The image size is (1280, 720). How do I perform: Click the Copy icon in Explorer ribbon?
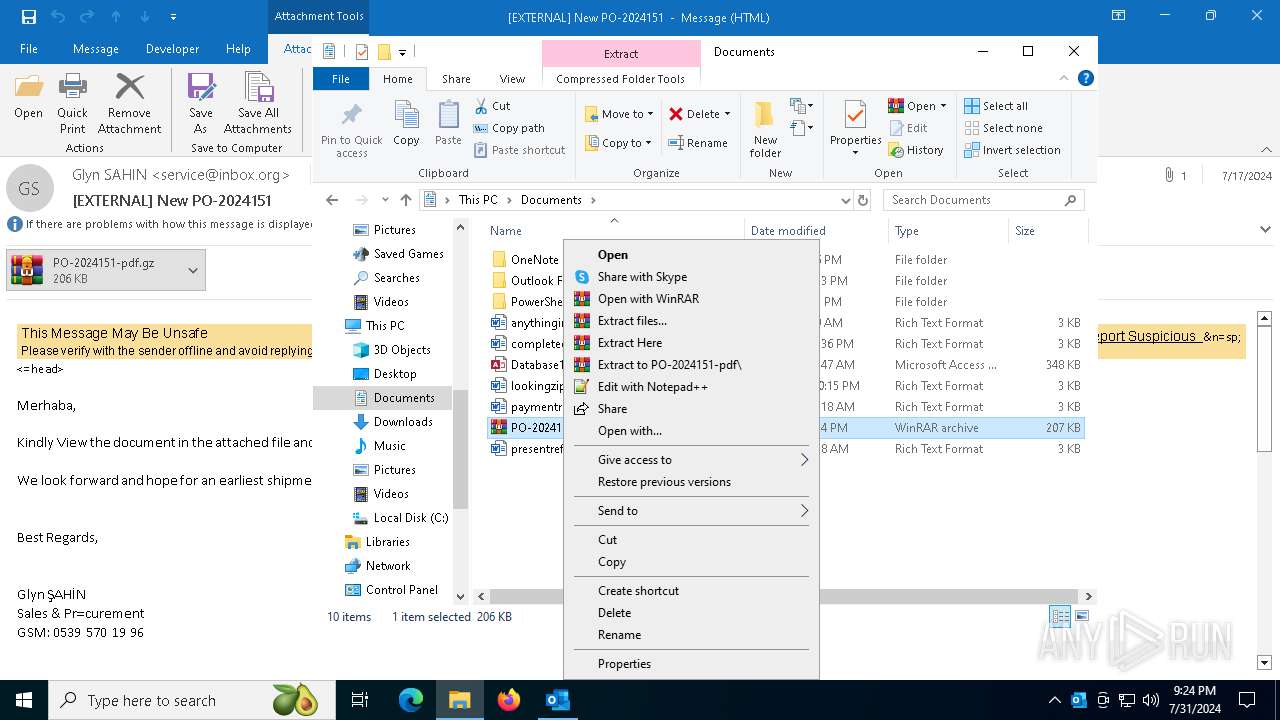coord(406,124)
